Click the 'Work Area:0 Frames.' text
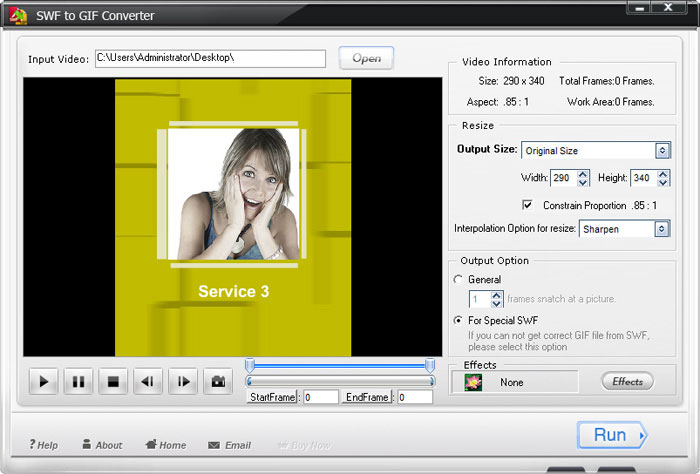 (611, 102)
